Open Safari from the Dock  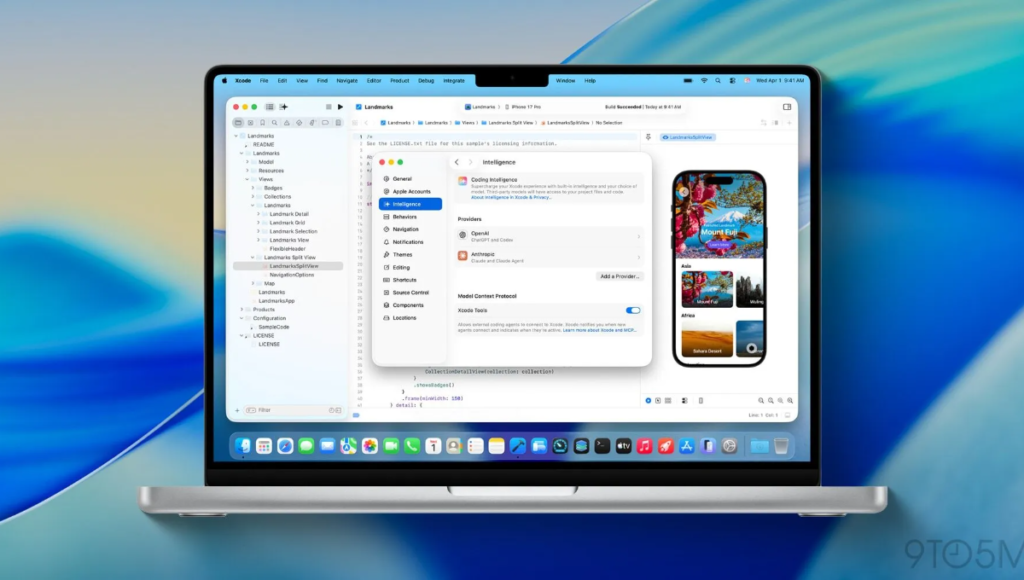(x=285, y=445)
